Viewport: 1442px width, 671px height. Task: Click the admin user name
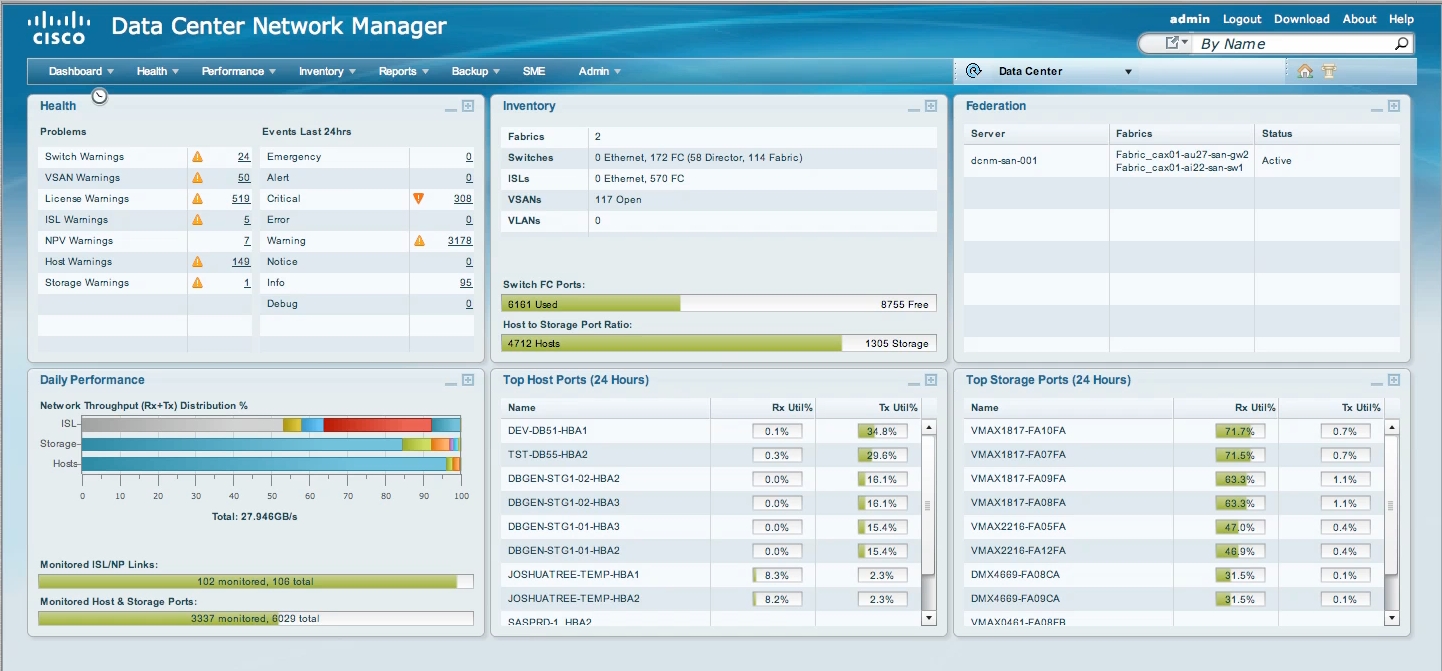(x=1190, y=19)
